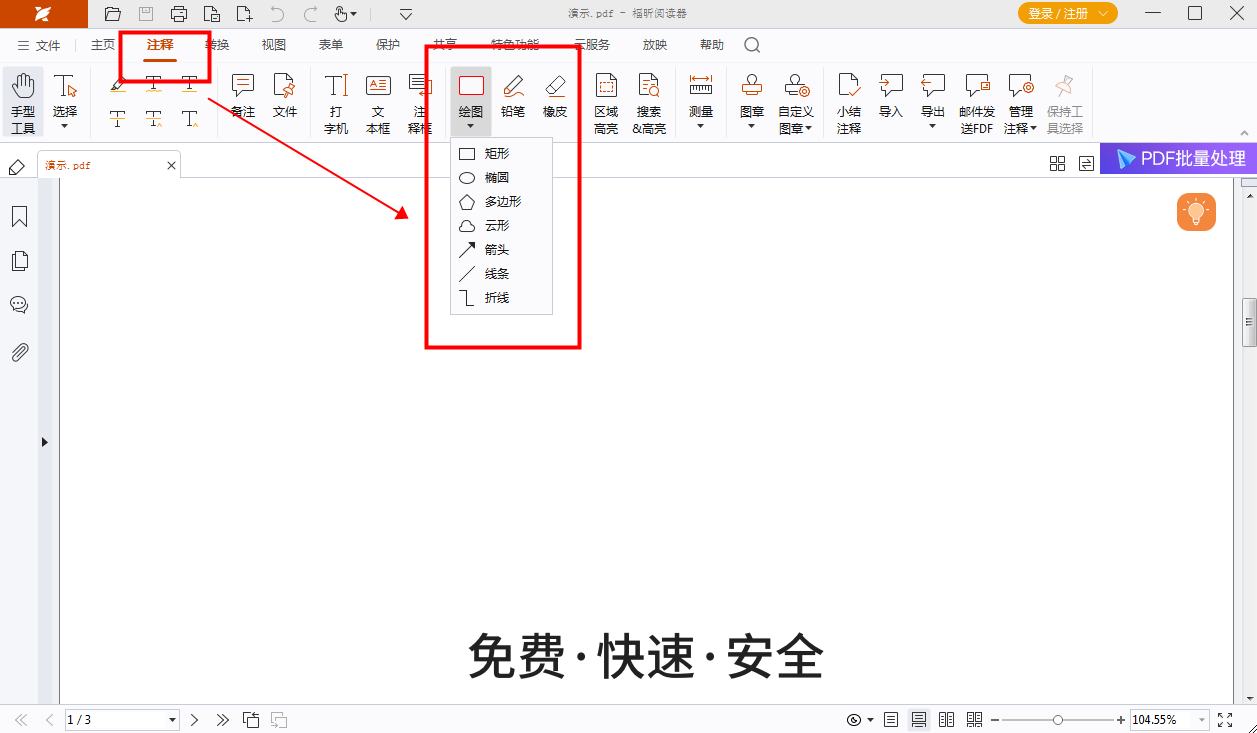Select the 文本框 text box tool
The height and width of the screenshot is (733, 1257).
(x=378, y=103)
